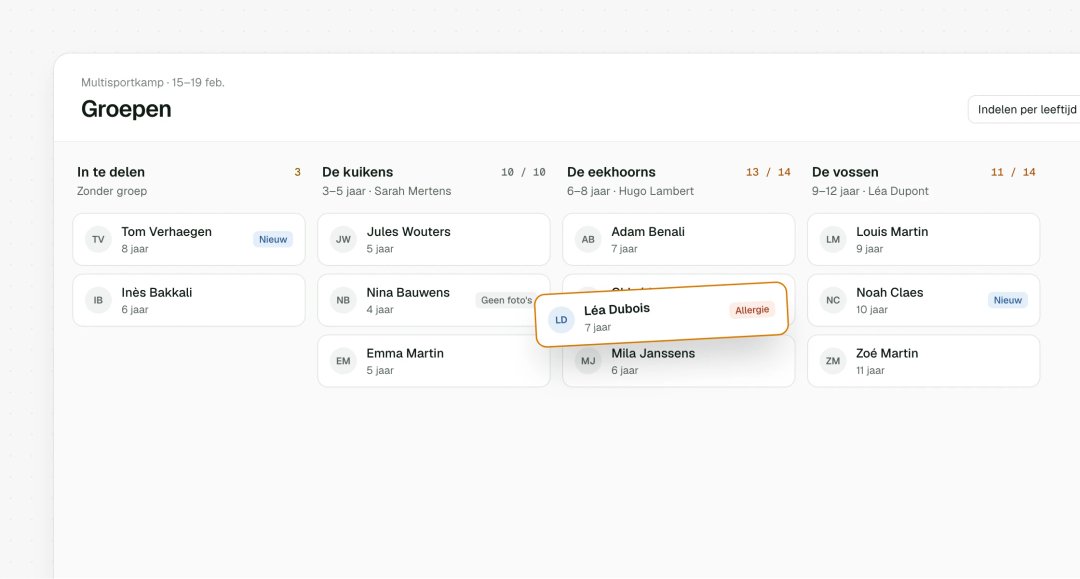Click the Geen foto's tag on Nina Bauwens
Screen dimensions: 1080x579
coord(506,300)
